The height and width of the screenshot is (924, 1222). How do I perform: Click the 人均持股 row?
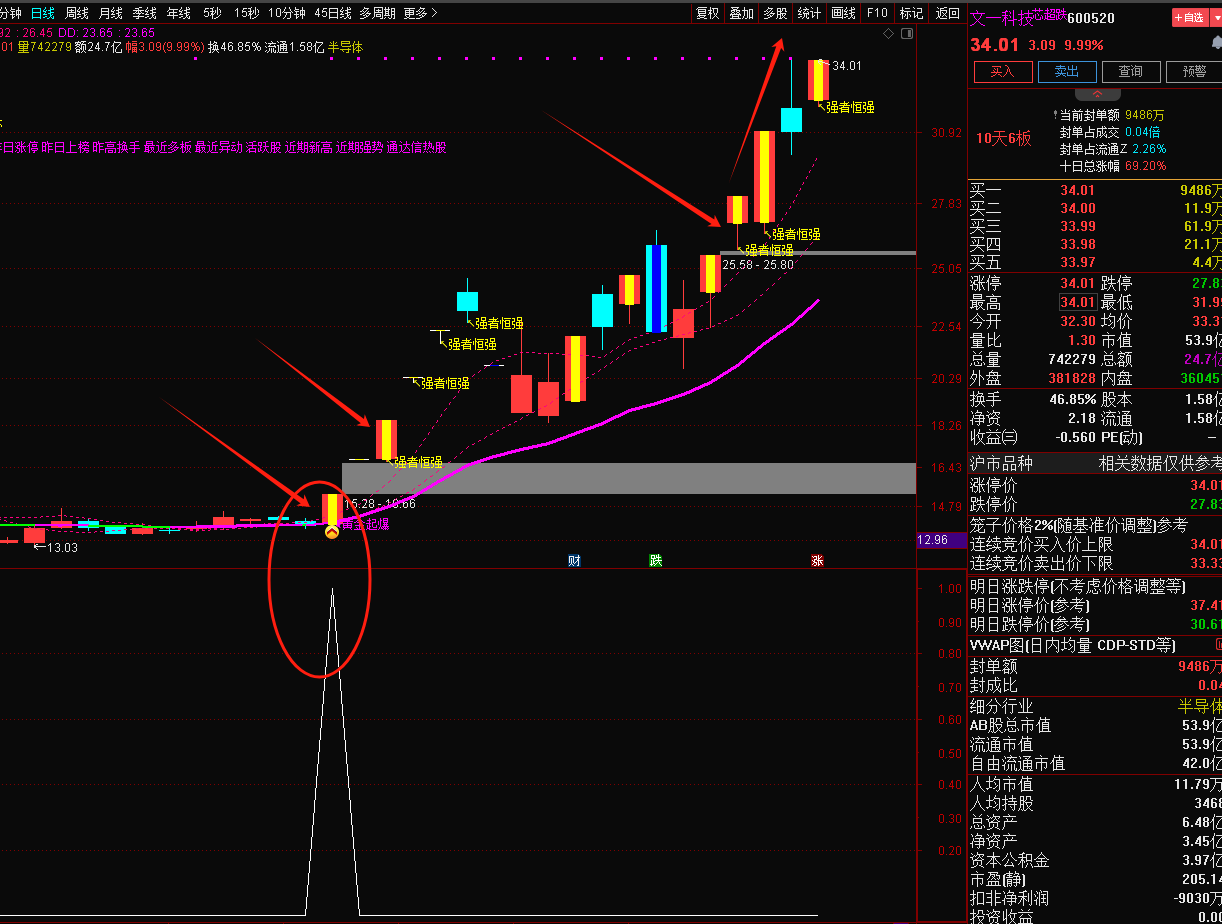click(x=1095, y=803)
